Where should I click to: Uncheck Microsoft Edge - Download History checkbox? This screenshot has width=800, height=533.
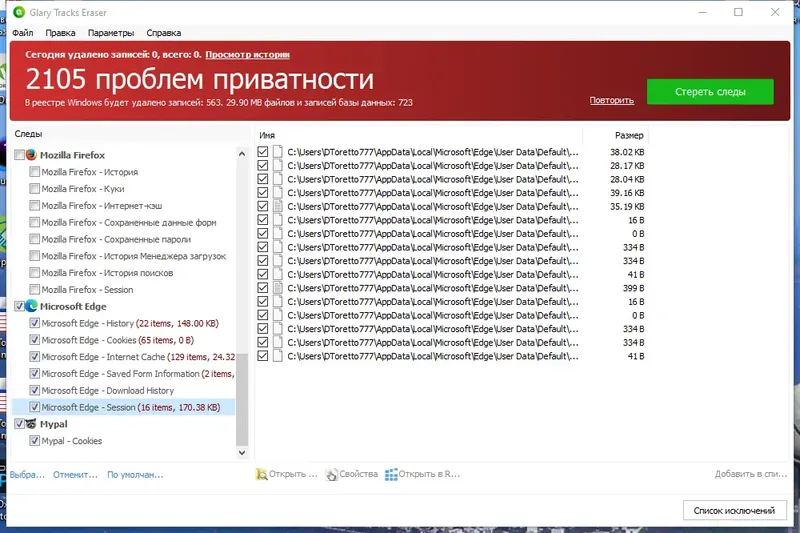(x=34, y=390)
